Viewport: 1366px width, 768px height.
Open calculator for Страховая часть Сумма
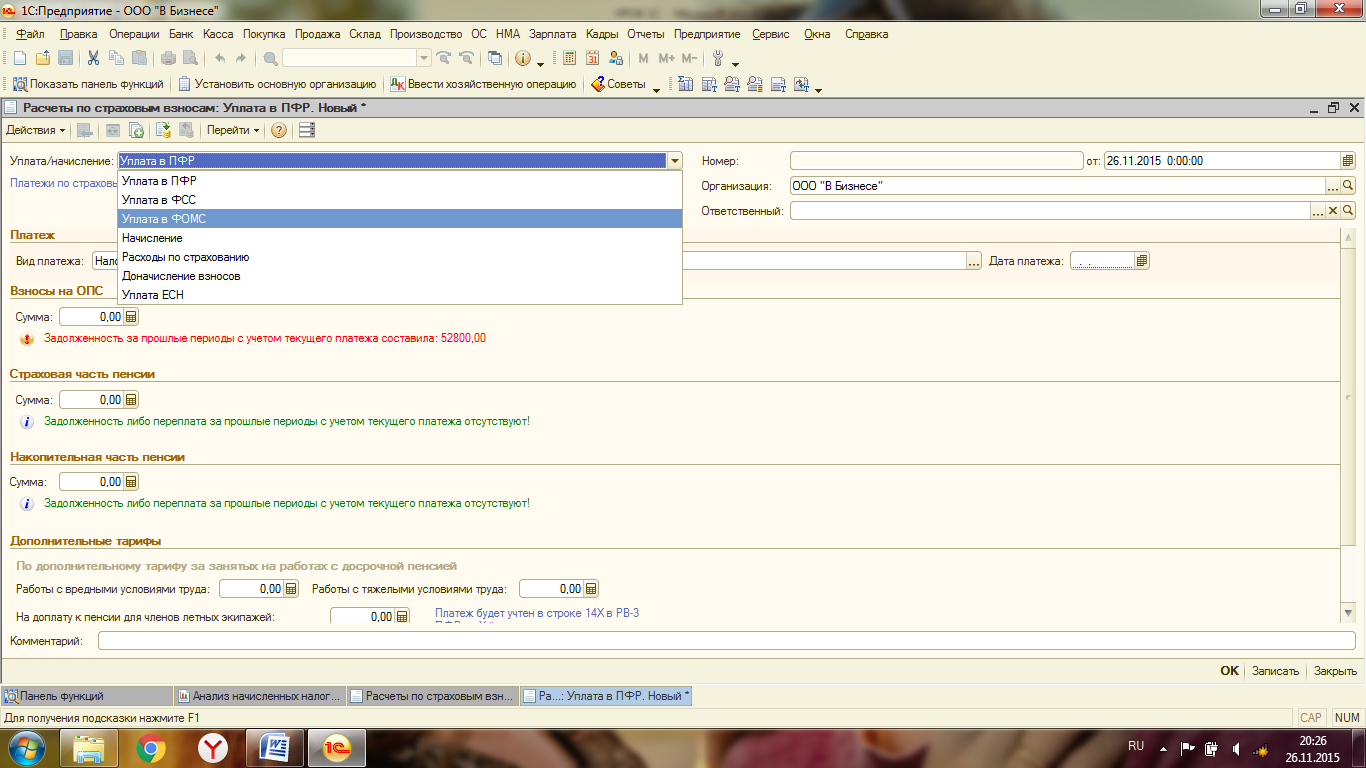pyautogui.click(x=131, y=400)
